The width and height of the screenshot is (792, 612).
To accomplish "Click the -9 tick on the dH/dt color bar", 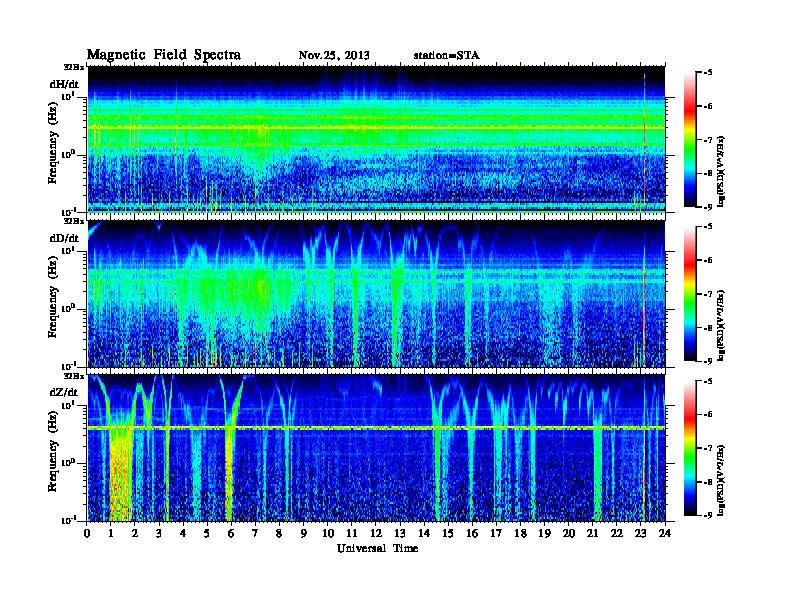I will coord(708,207).
